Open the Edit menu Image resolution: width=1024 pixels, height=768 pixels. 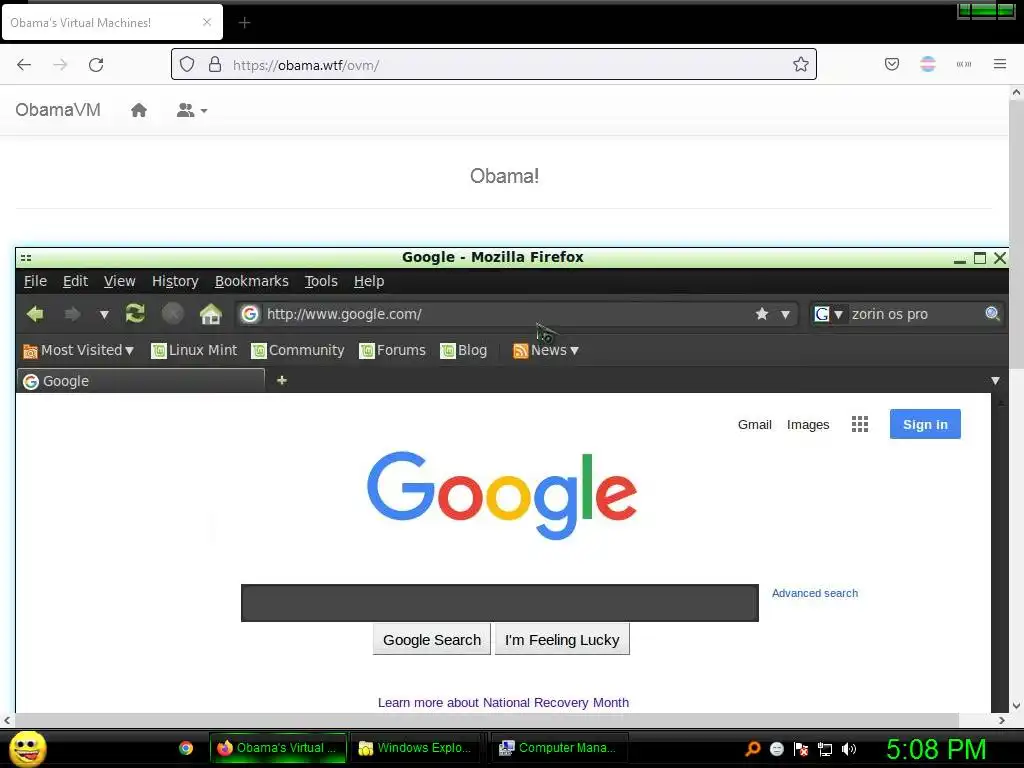coord(75,281)
